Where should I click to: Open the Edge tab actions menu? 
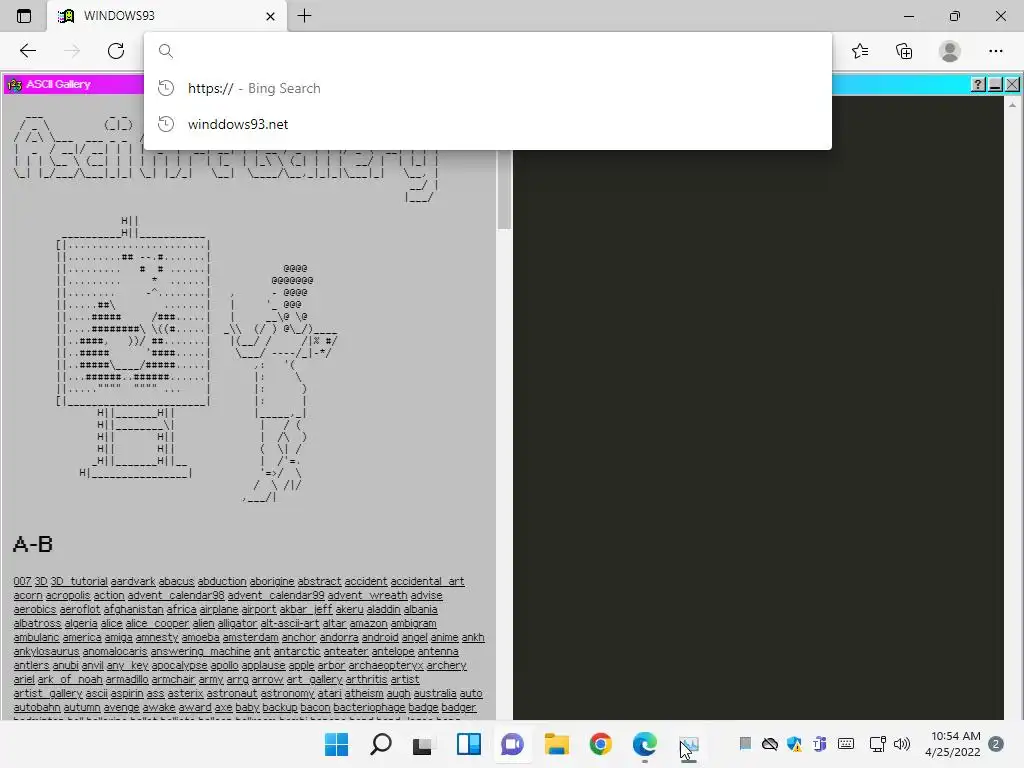pyautogui.click(x=24, y=16)
